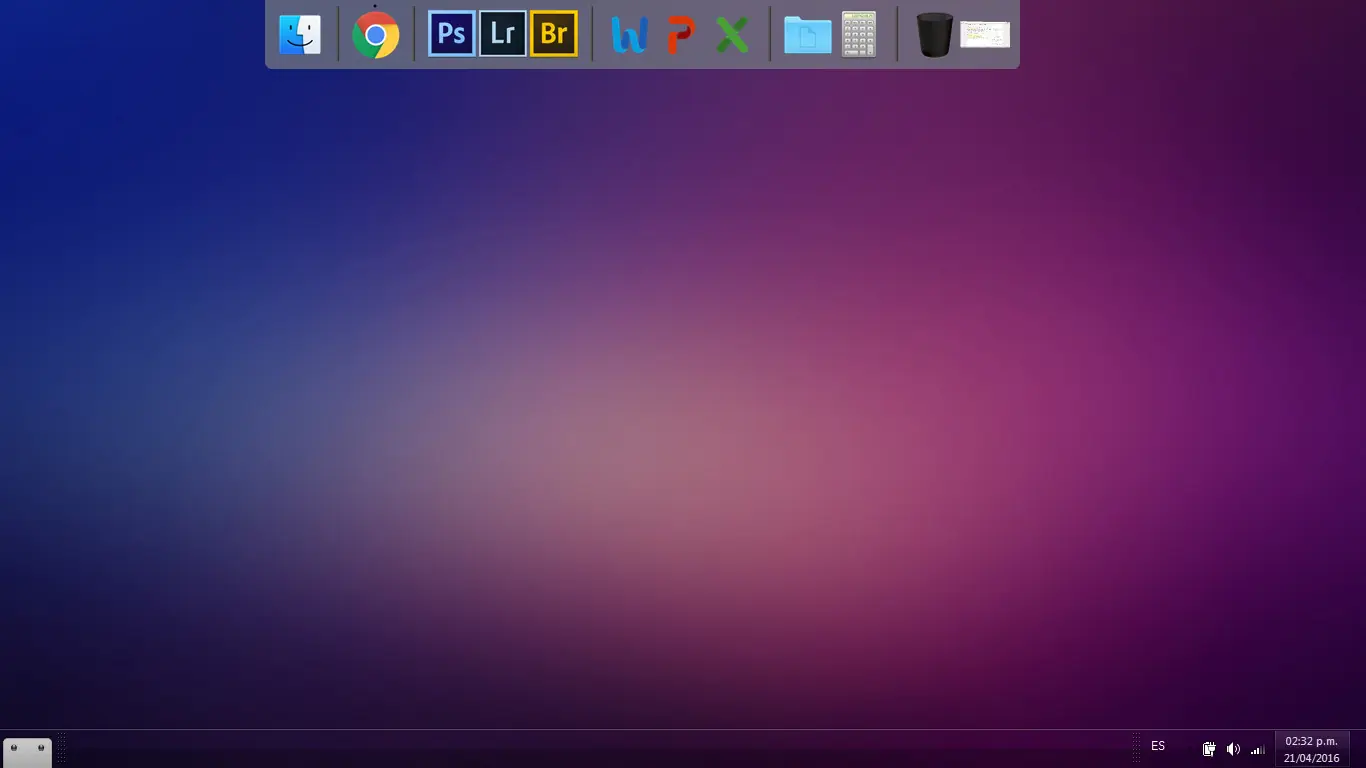Viewport: 1366px width, 768px height.
Task: Open Adobe Bridge (Br) icon
Action: point(554,34)
